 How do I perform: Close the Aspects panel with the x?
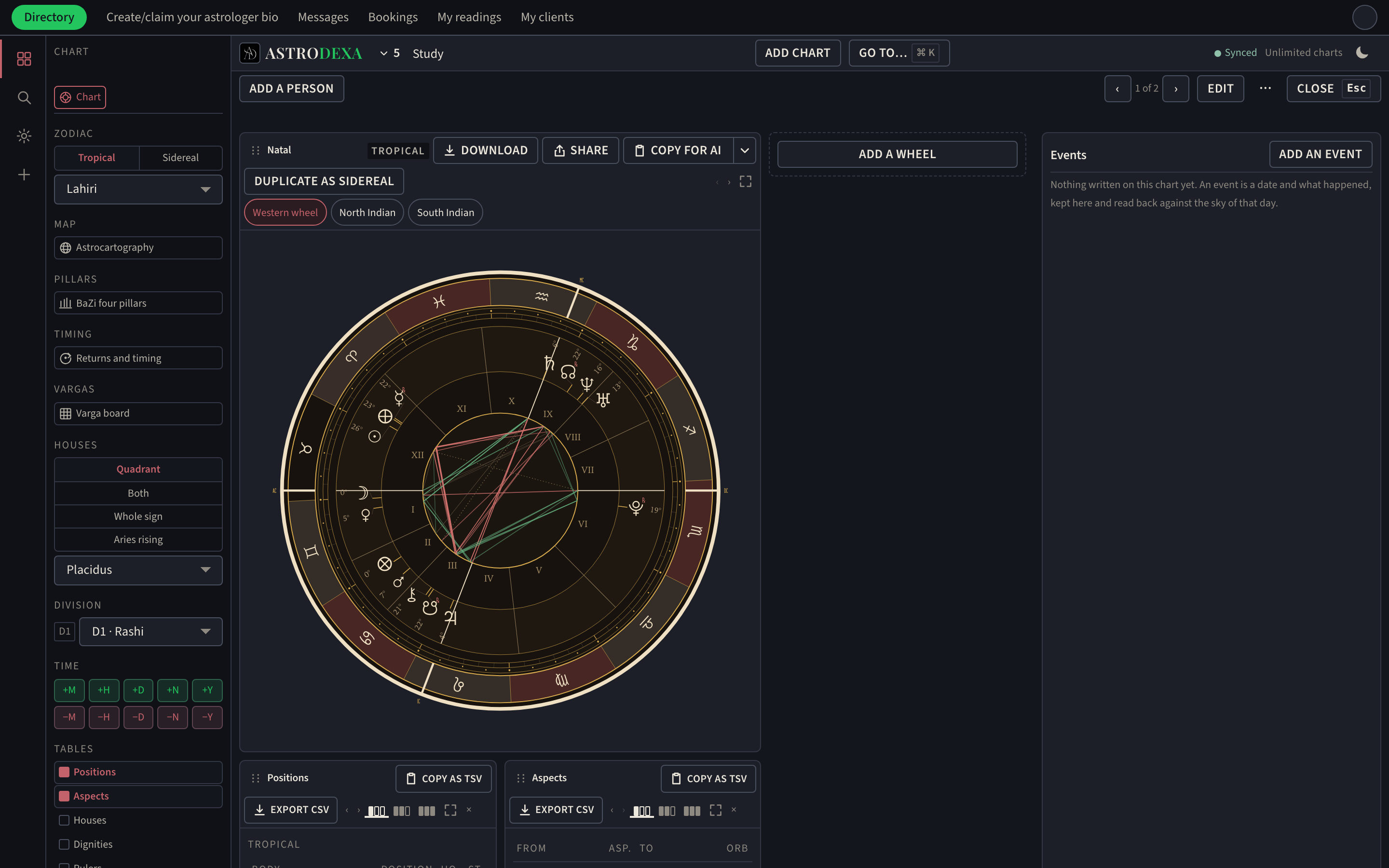coord(734,810)
